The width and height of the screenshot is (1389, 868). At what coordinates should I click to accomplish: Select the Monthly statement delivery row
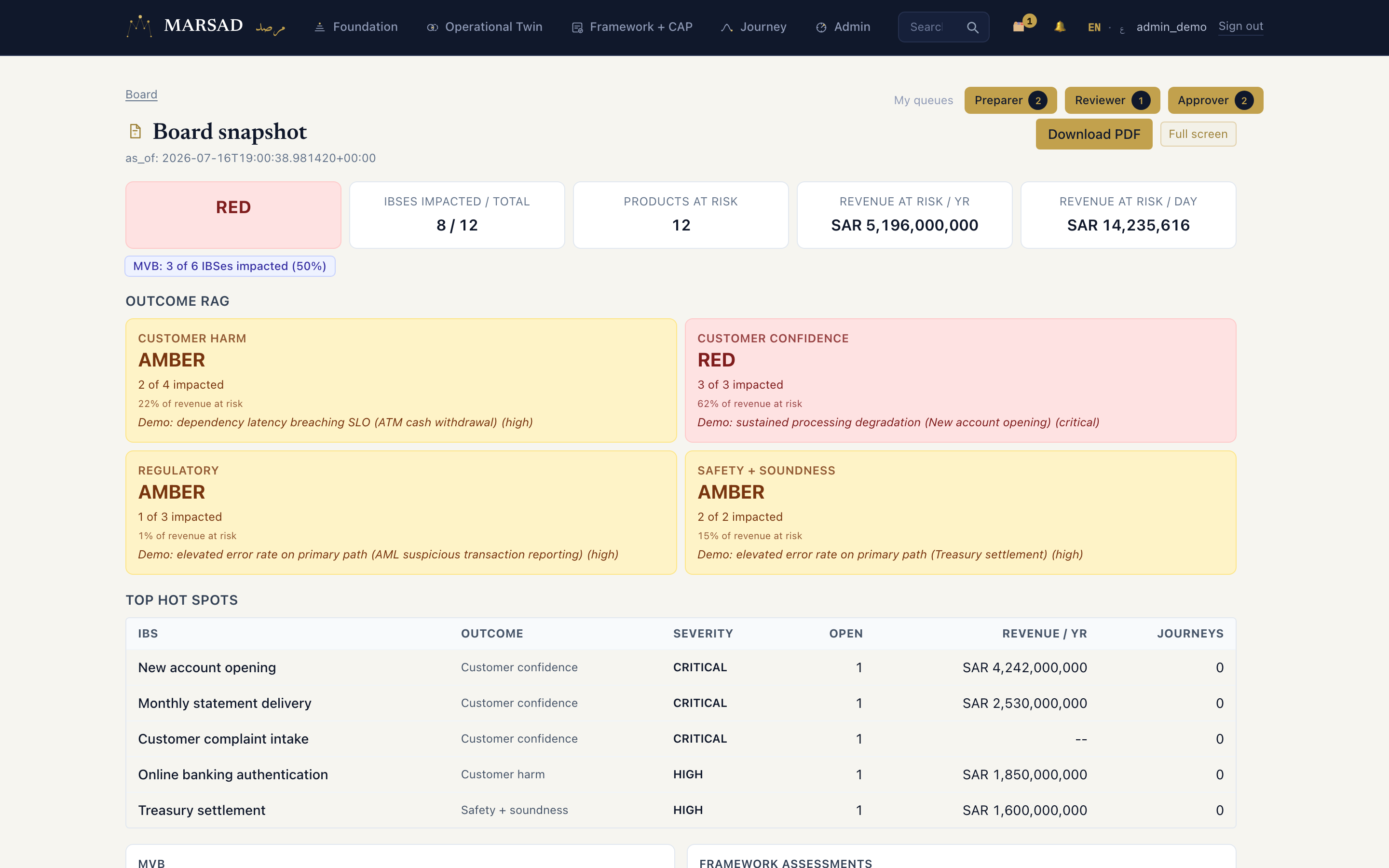(x=681, y=703)
